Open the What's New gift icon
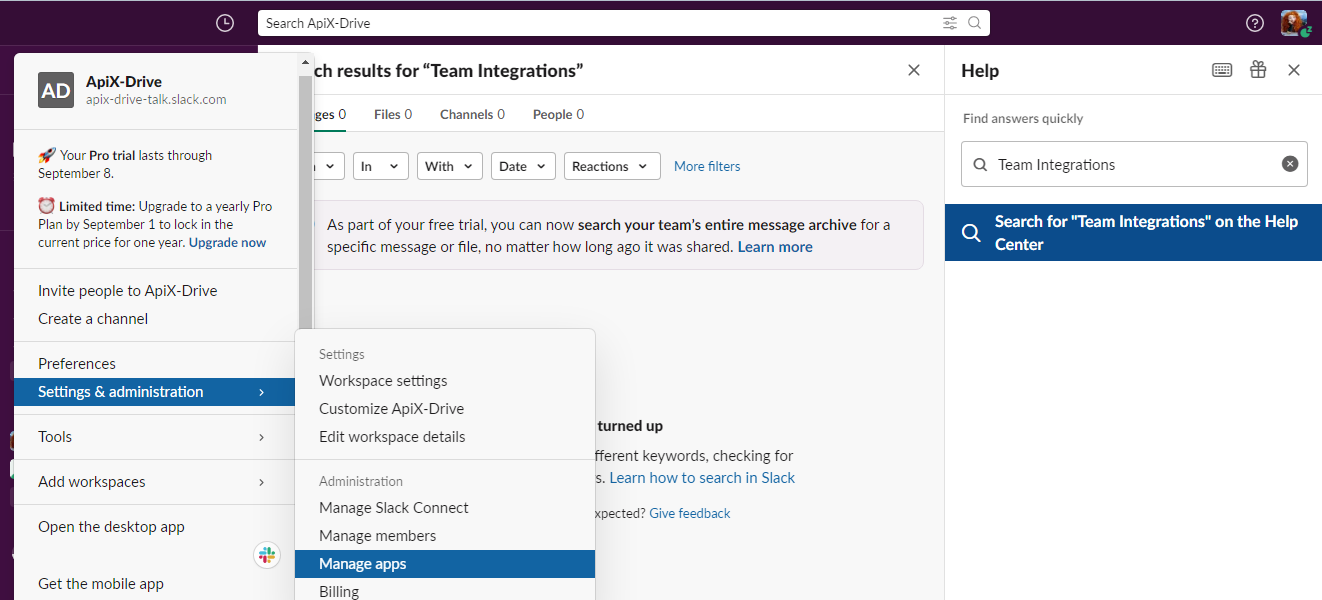Screen dimensions: 1322x600 point(1258,70)
